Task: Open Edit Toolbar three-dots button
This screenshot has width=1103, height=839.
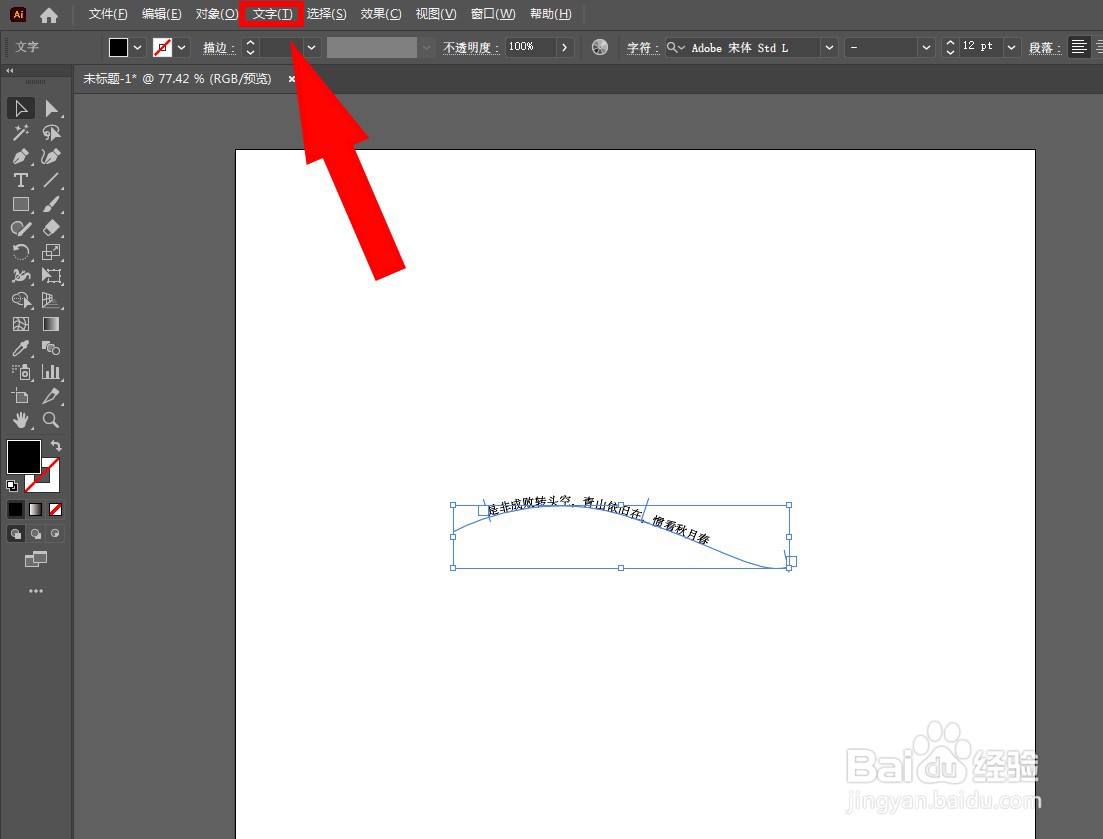Action: 36,591
